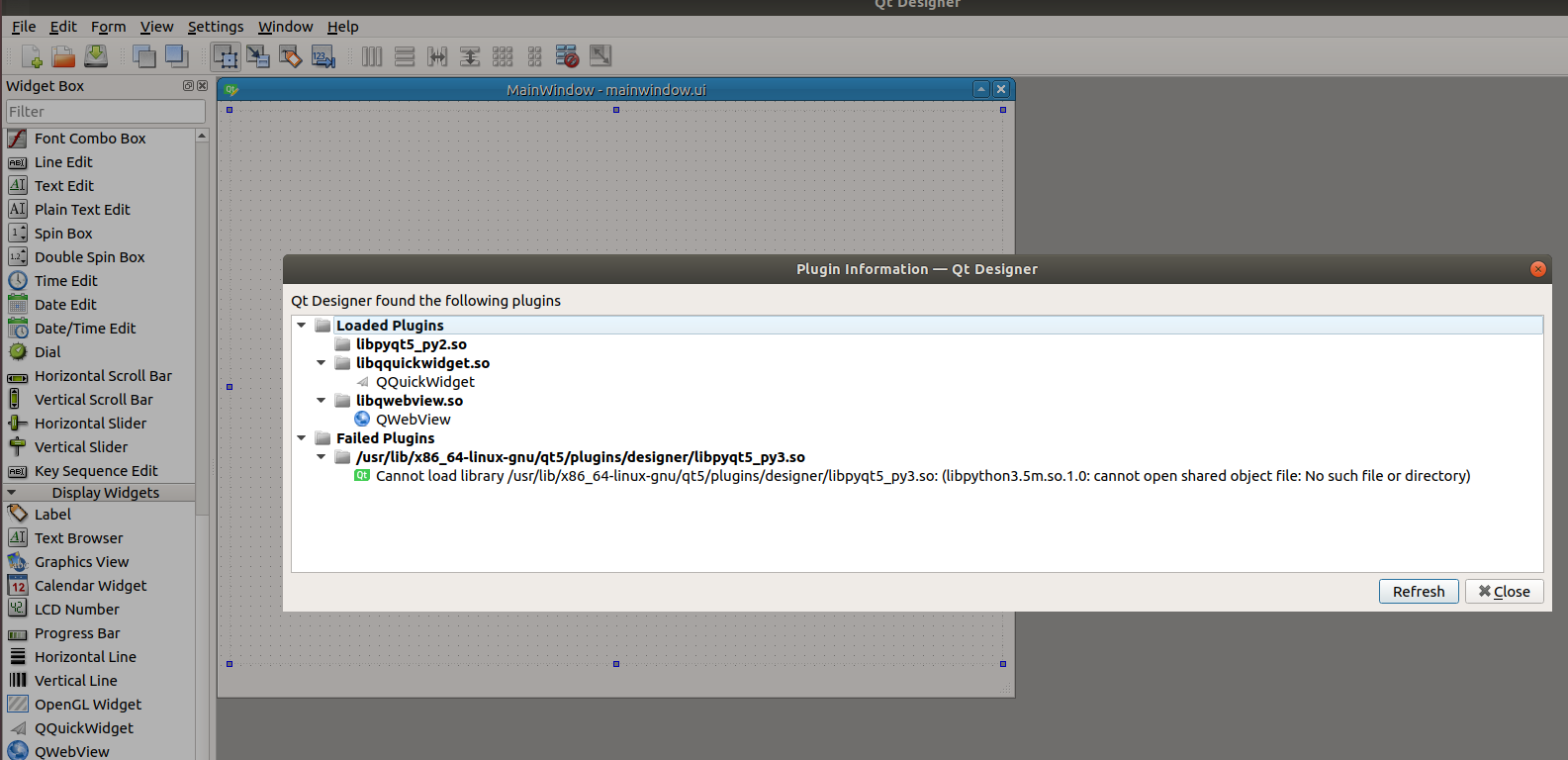Select the Label widget tag icon
Viewport: 1568px width, 760px height.
pos(18,514)
